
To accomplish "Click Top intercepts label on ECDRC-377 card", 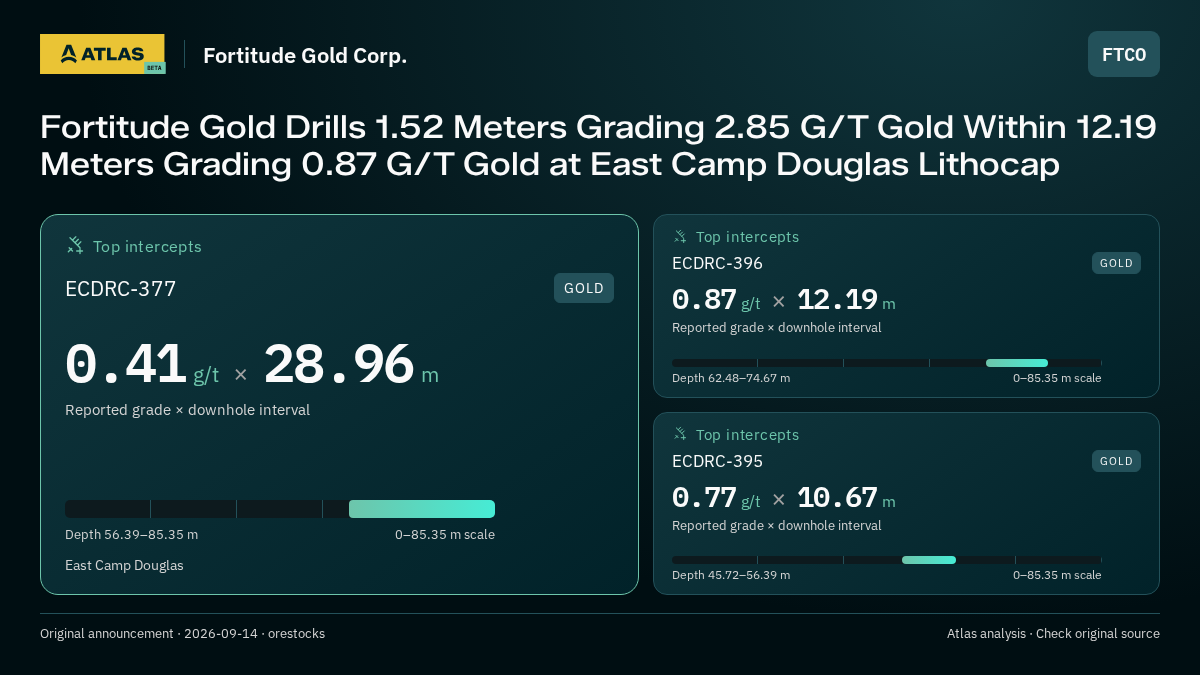I will point(147,246).
